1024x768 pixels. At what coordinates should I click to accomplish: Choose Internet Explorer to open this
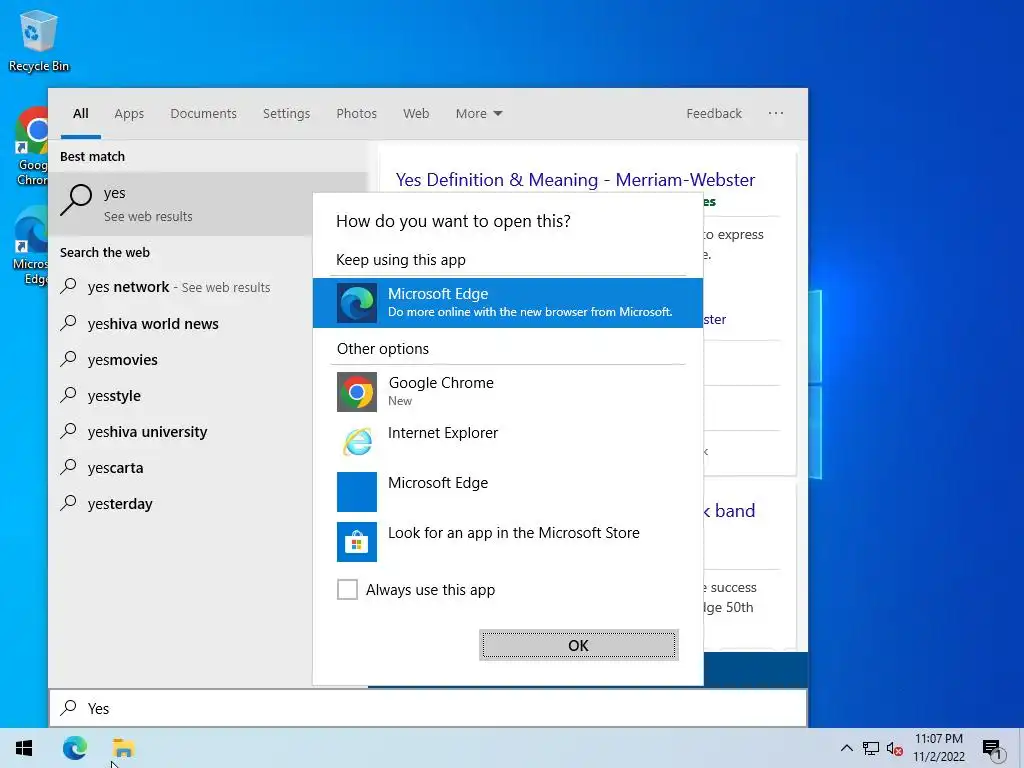507,441
